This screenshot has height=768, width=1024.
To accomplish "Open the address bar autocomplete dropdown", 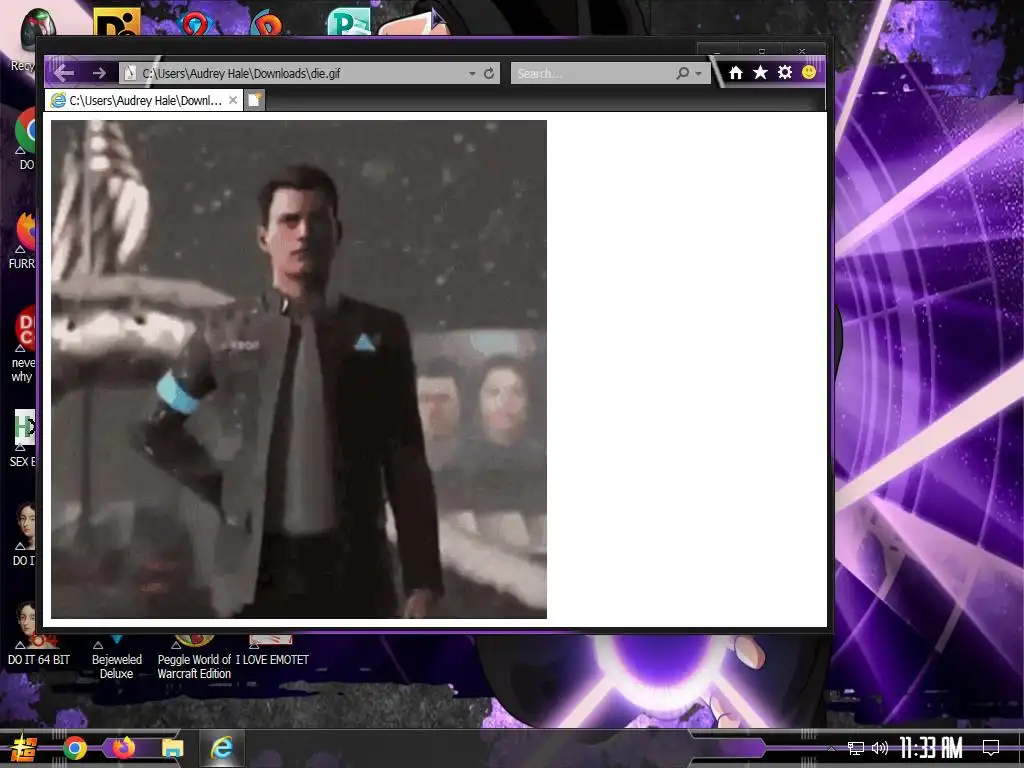I will 472,74.
